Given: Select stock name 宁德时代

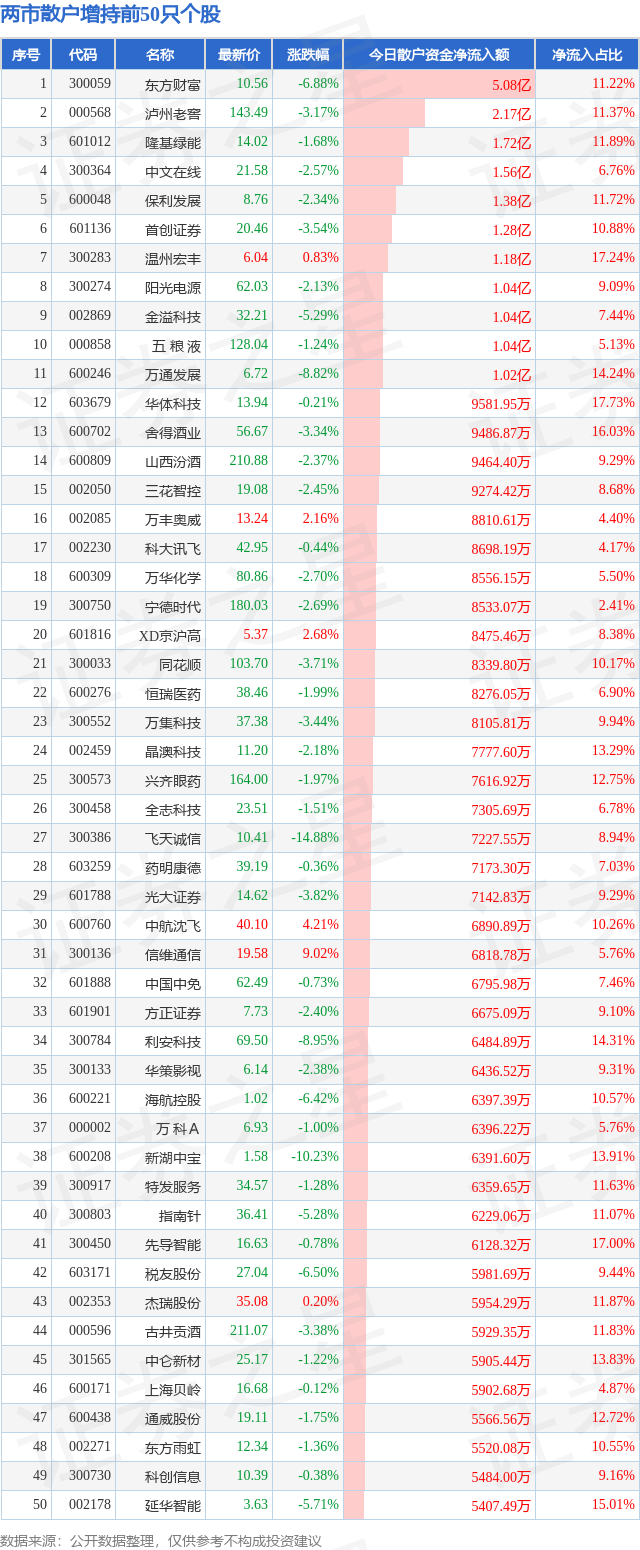Looking at the screenshot, I should coord(173,606).
